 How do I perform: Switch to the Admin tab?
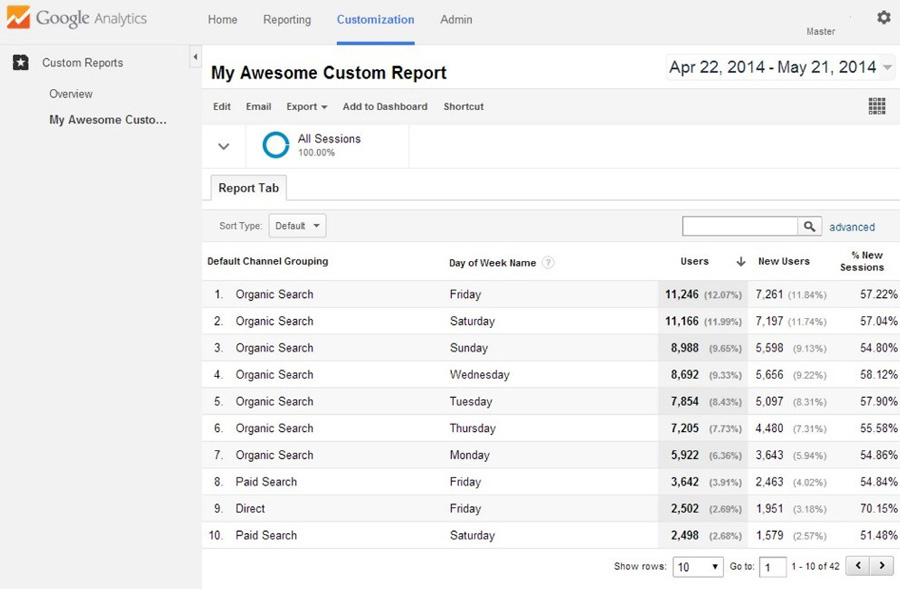point(456,19)
